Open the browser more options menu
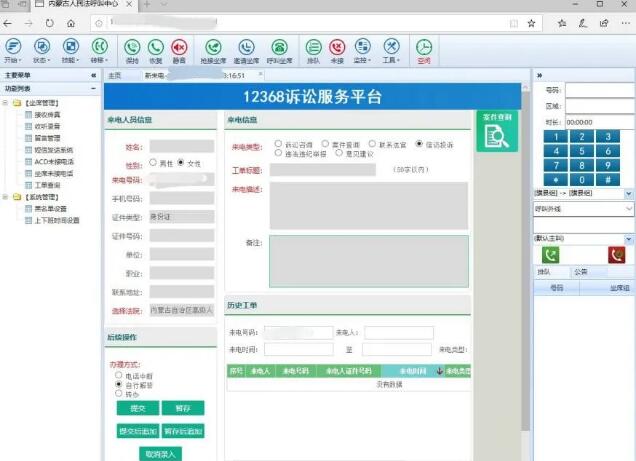Screen dimensions: 636x461 [x=625, y=24]
